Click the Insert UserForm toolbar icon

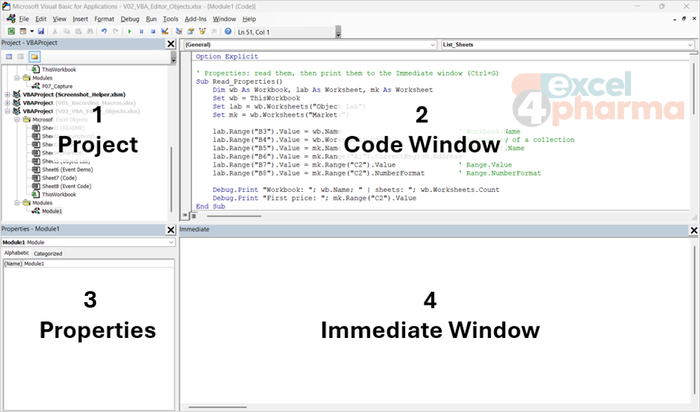tap(23, 31)
